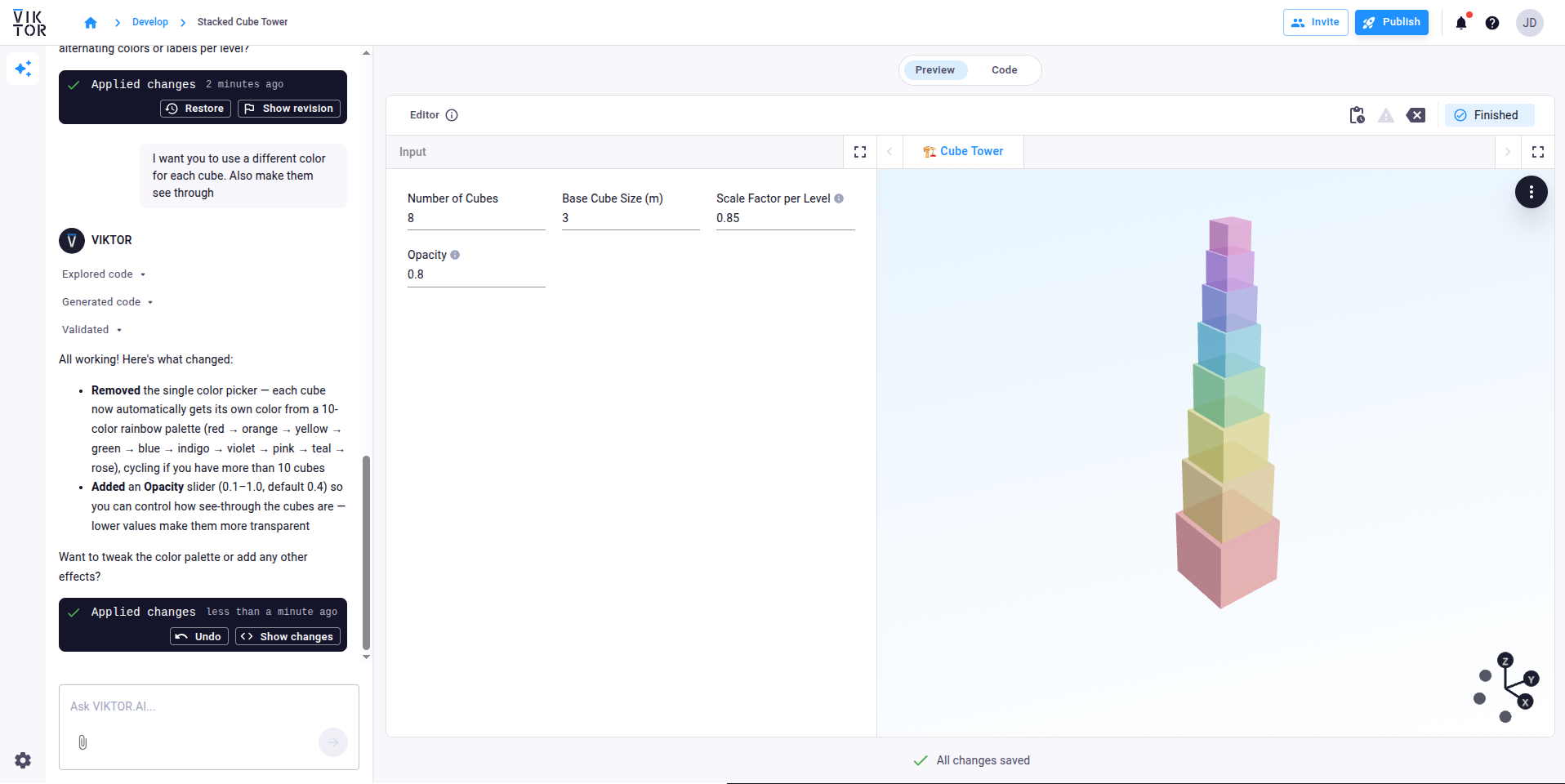Image resolution: width=1565 pixels, height=784 pixels.
Task: Open the notifications bell
Action: (x=1461, y=23)
